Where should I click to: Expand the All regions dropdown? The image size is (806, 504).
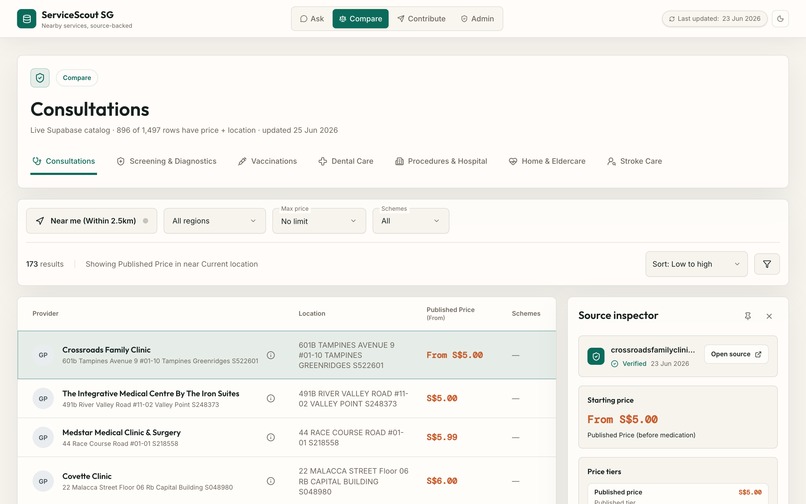214,221
